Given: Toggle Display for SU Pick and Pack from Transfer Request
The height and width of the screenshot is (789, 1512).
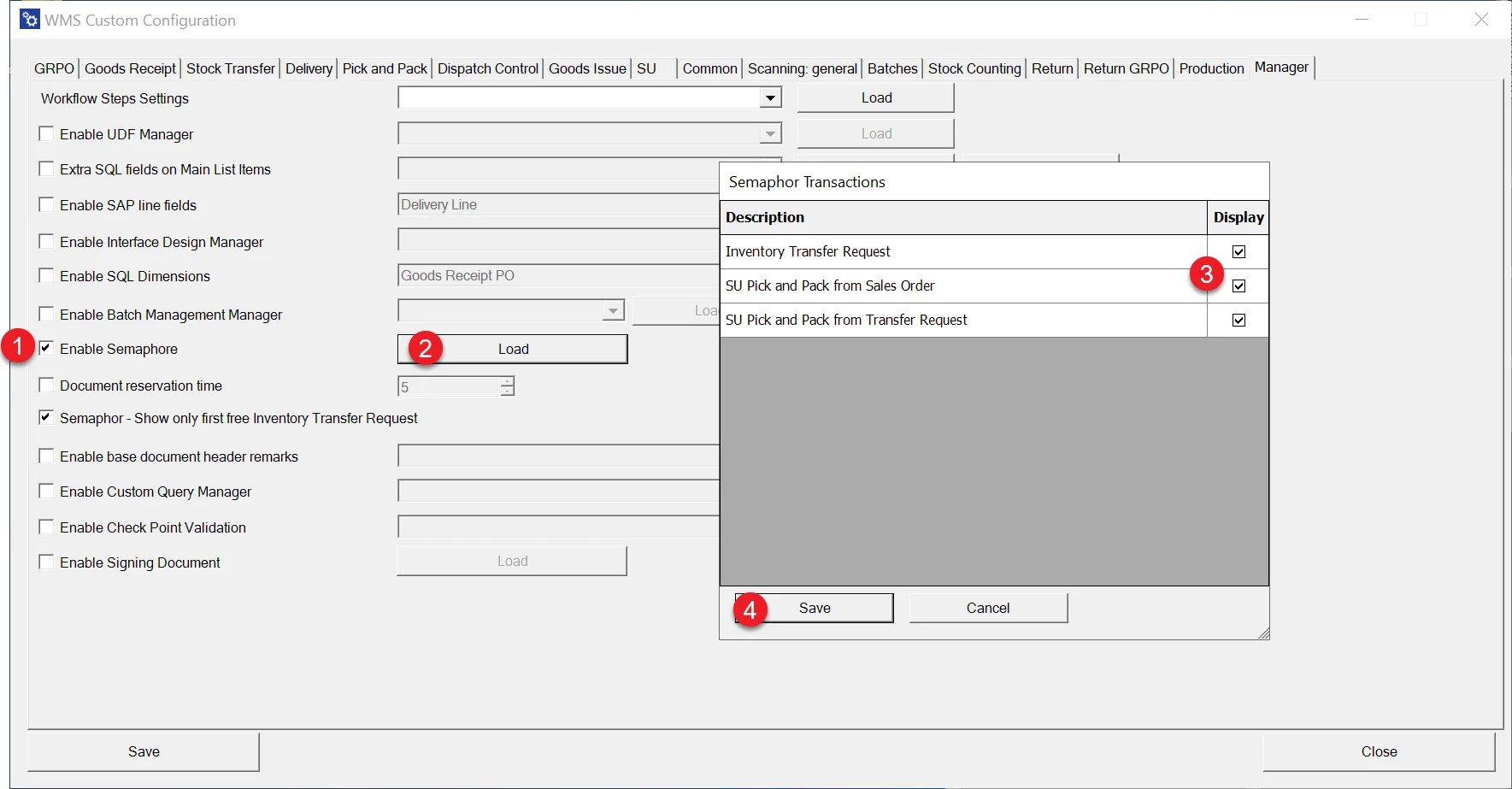Looking at the screenshot, I should pos(1238,321).
